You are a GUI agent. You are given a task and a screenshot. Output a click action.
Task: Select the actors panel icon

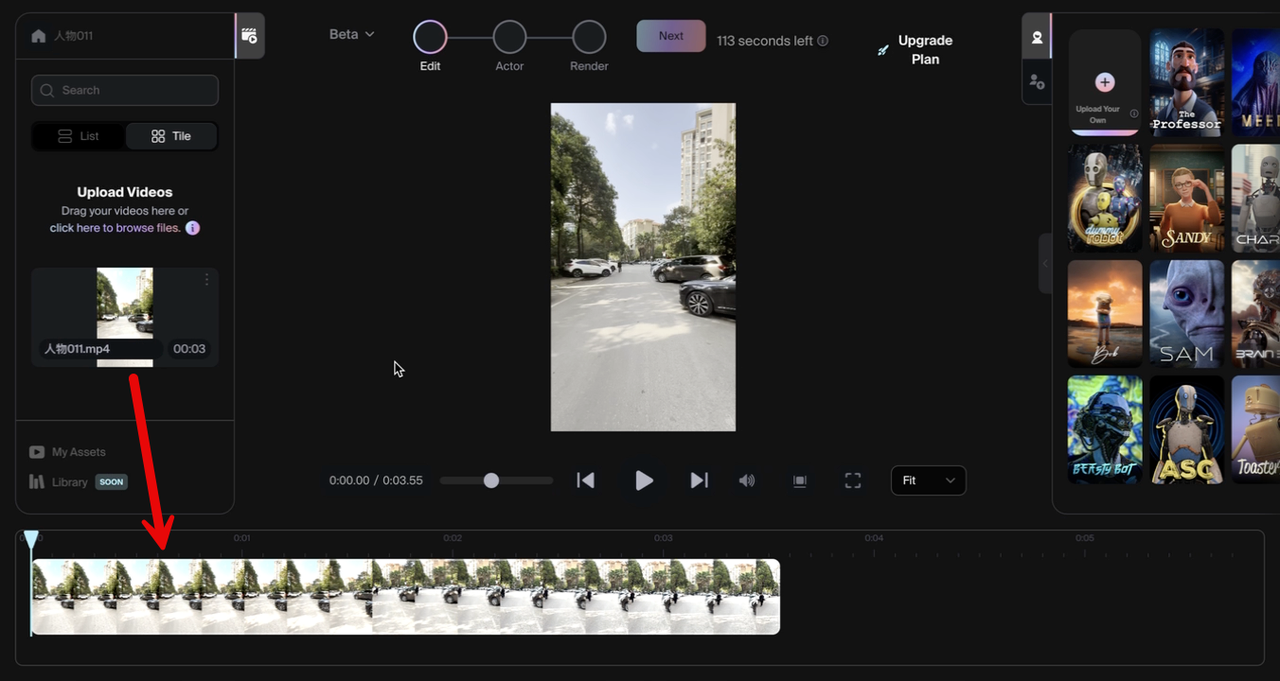click(x=1037, y=37)
